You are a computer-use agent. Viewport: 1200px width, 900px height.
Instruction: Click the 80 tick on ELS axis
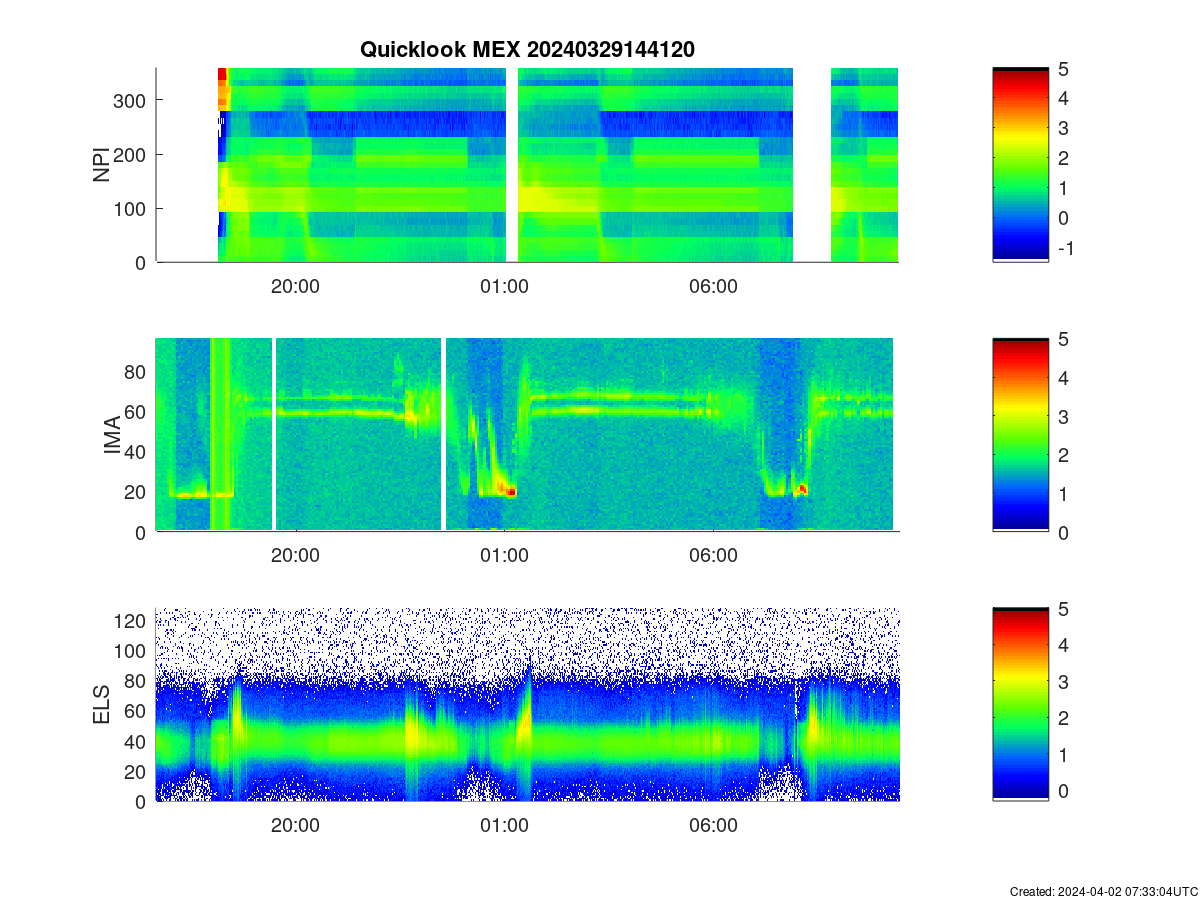click(x=136, y=681)
